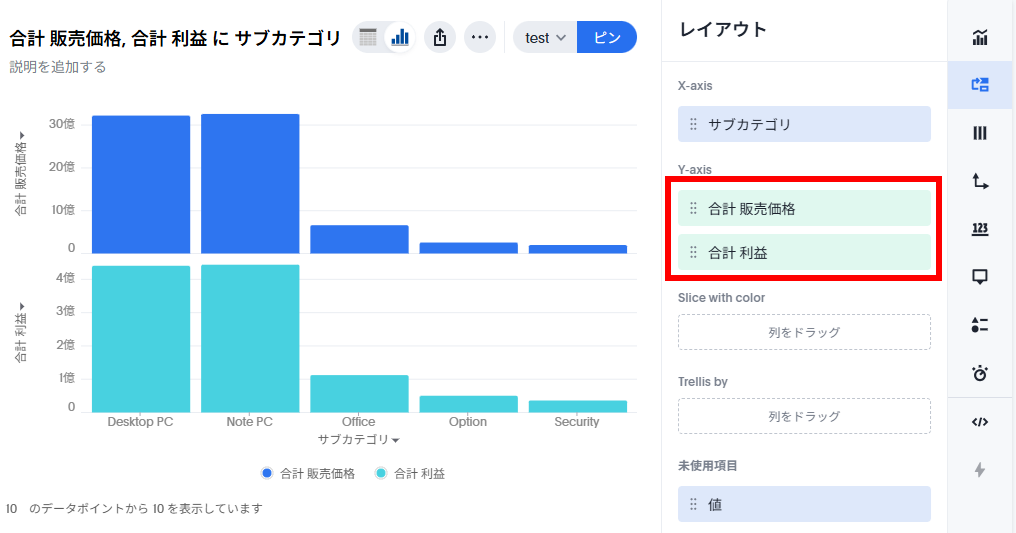Click the layout configuration sidebar icon
1016x533 pixels.
(x=980, y=85)
